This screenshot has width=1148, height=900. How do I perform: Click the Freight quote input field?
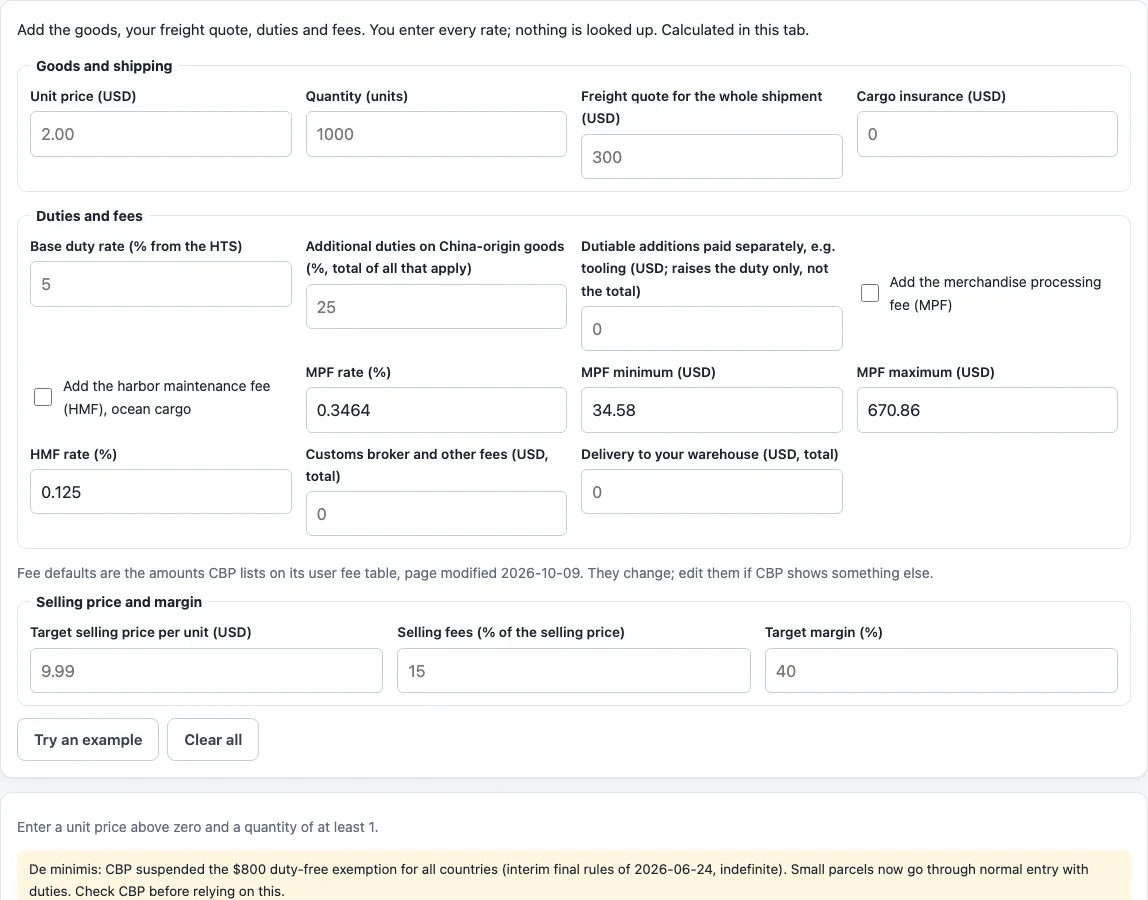(712, 157)
